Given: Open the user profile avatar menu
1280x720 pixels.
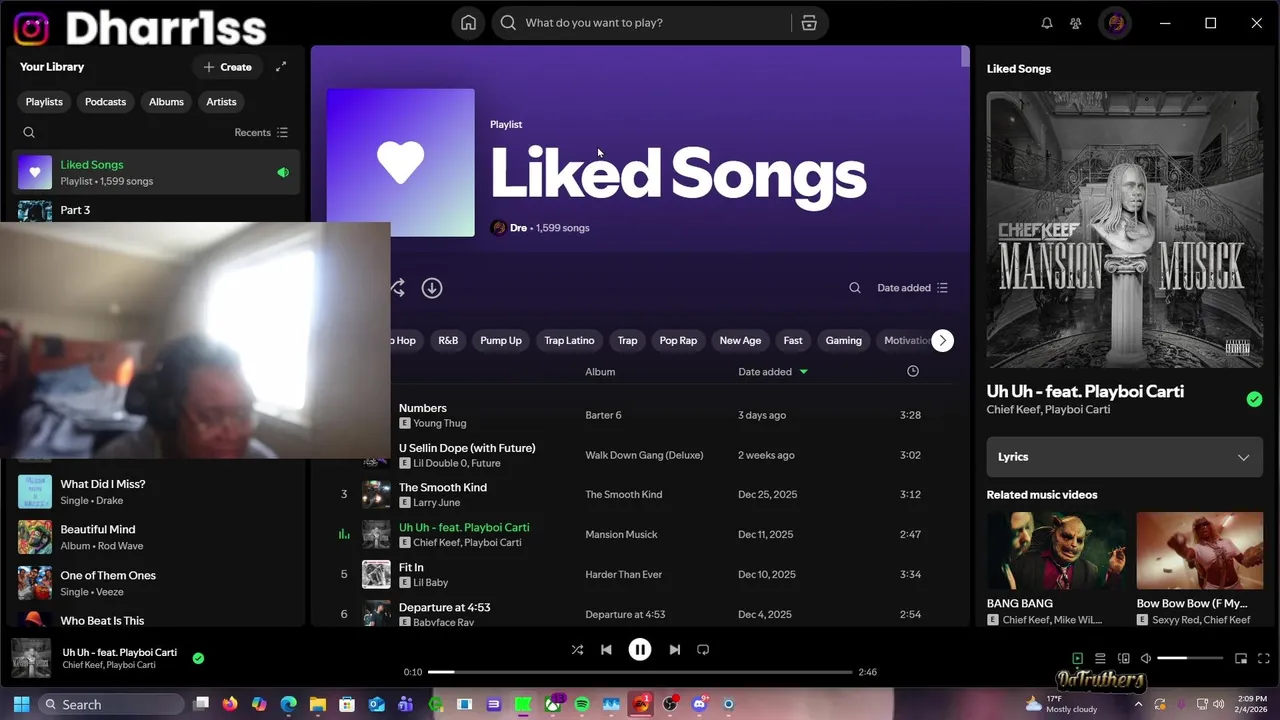Looking at the screenshot, I should [1115, 23].
